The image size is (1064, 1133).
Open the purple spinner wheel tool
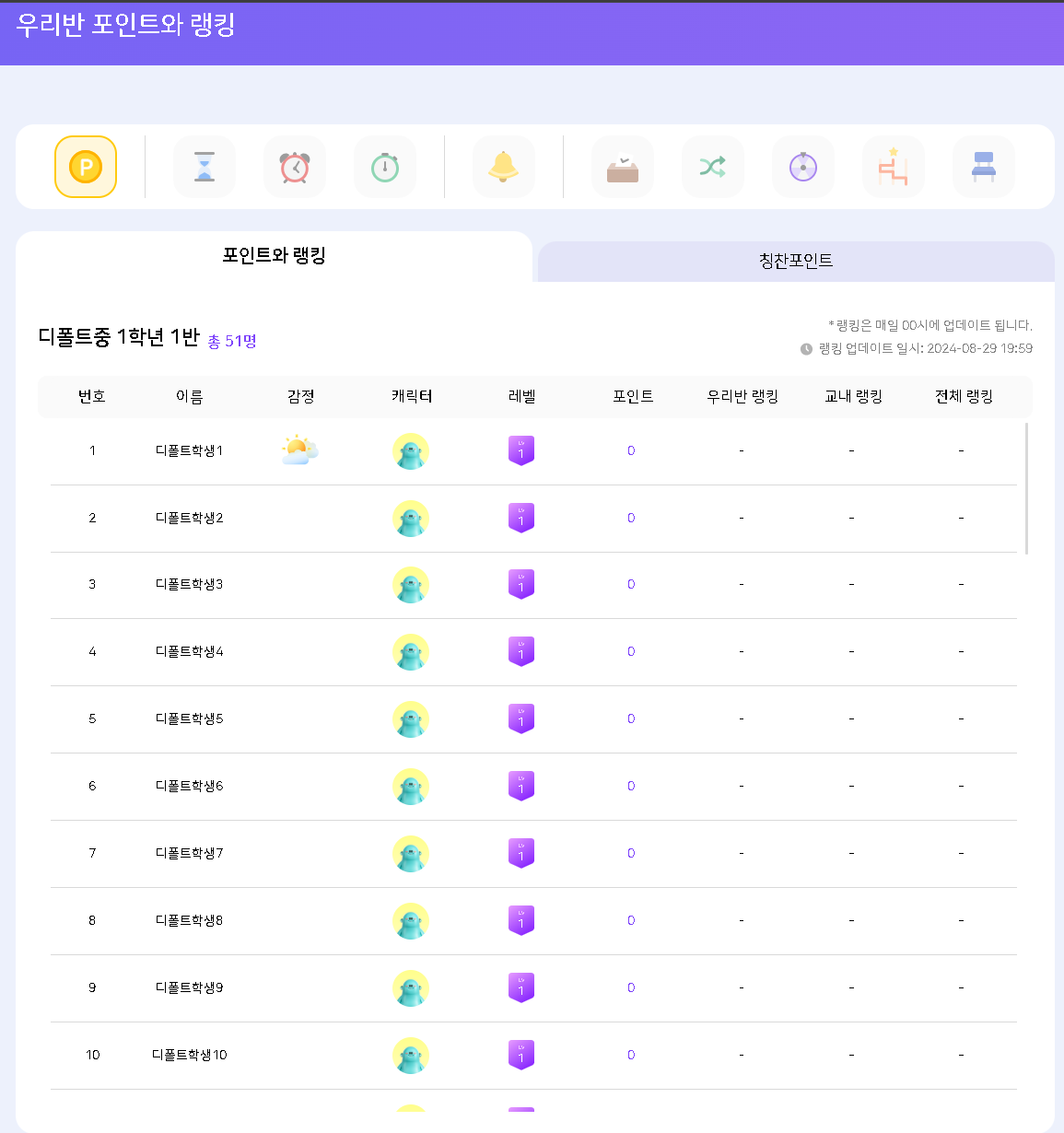pyautogui.click(x=803, y=167)
